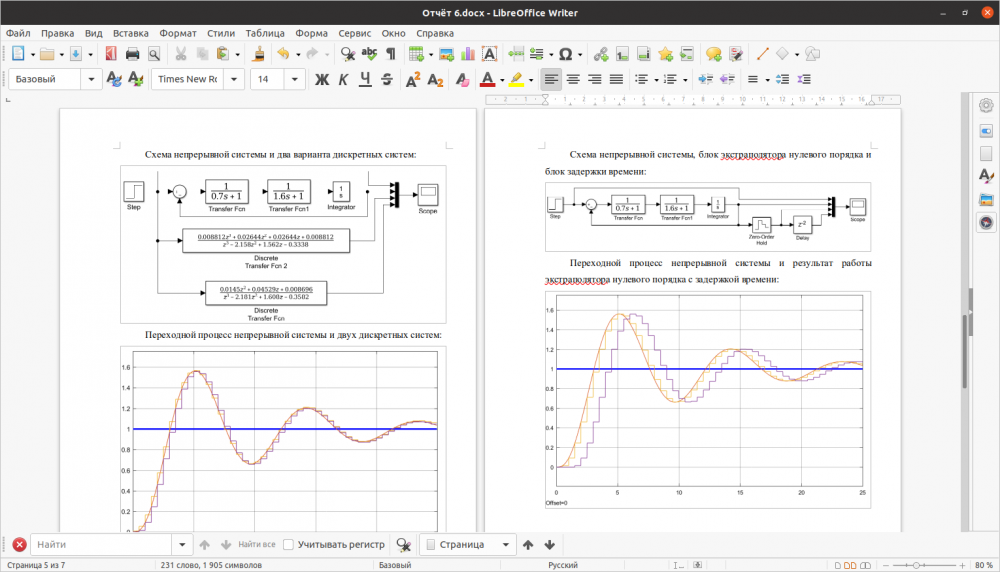Insert a special character (Omega icon)
Image resolution: width=1000 pixels, height=572 pixels.
[566, 54]
